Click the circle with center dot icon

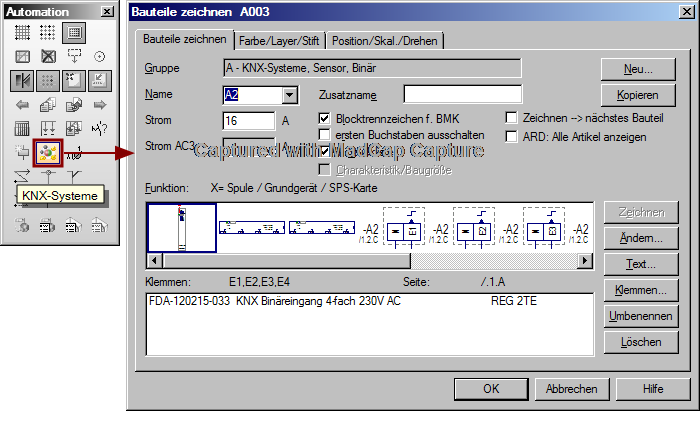(x=99, y=57)
